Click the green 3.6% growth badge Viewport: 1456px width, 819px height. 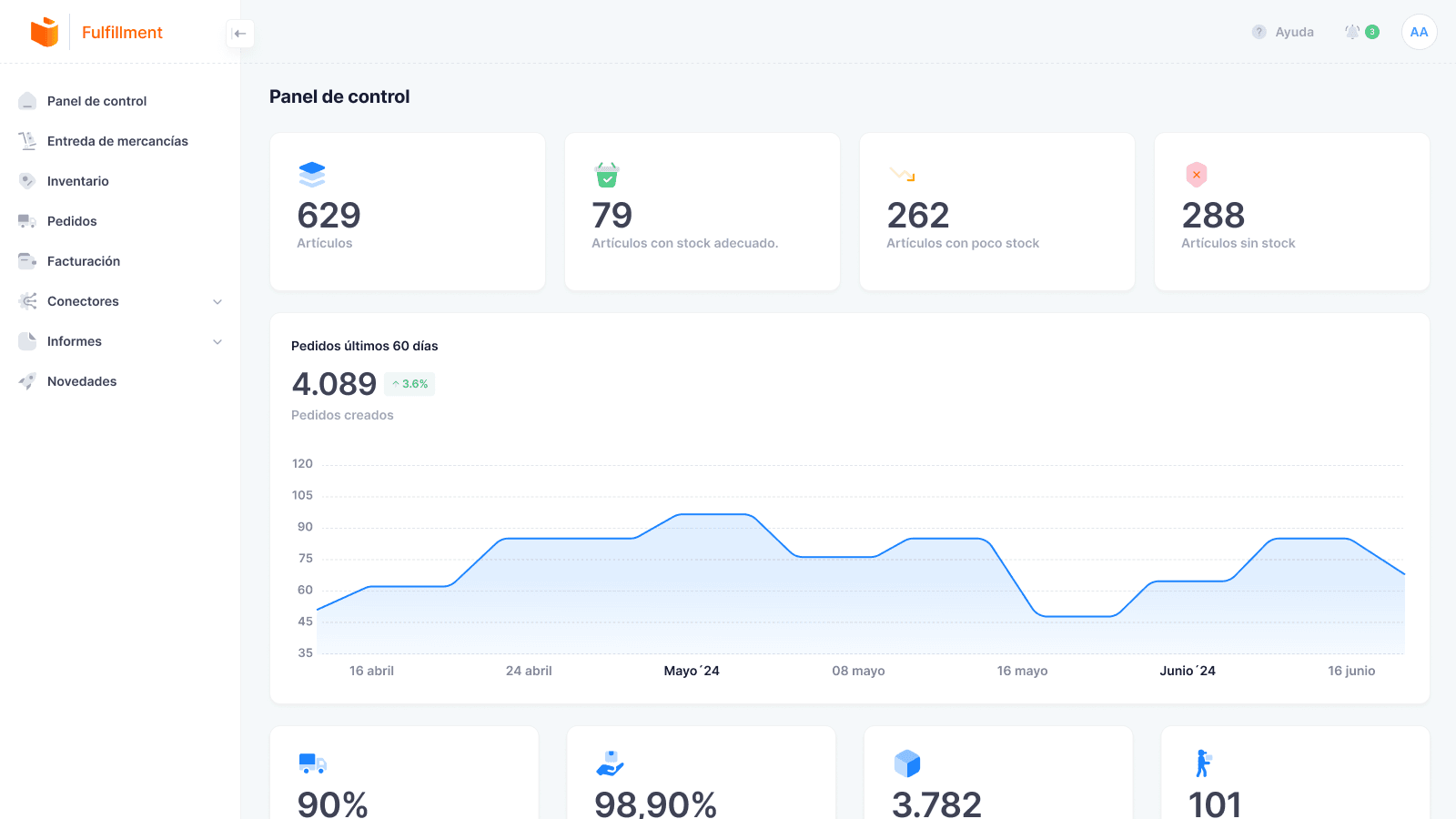[409, 384]
